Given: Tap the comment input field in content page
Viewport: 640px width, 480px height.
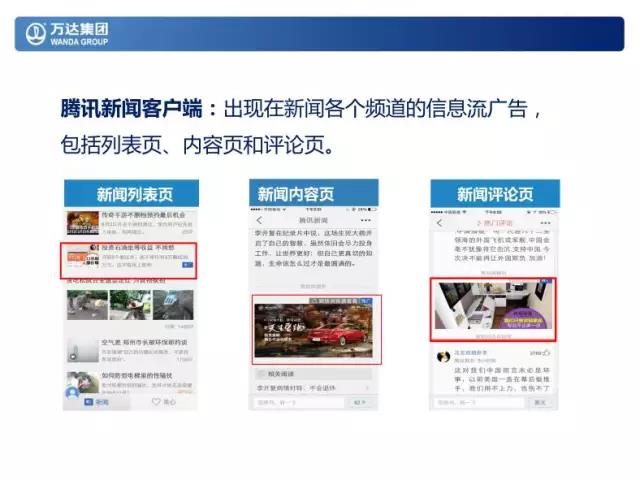Looking at the screenshot, I should [x=299, y=403].
